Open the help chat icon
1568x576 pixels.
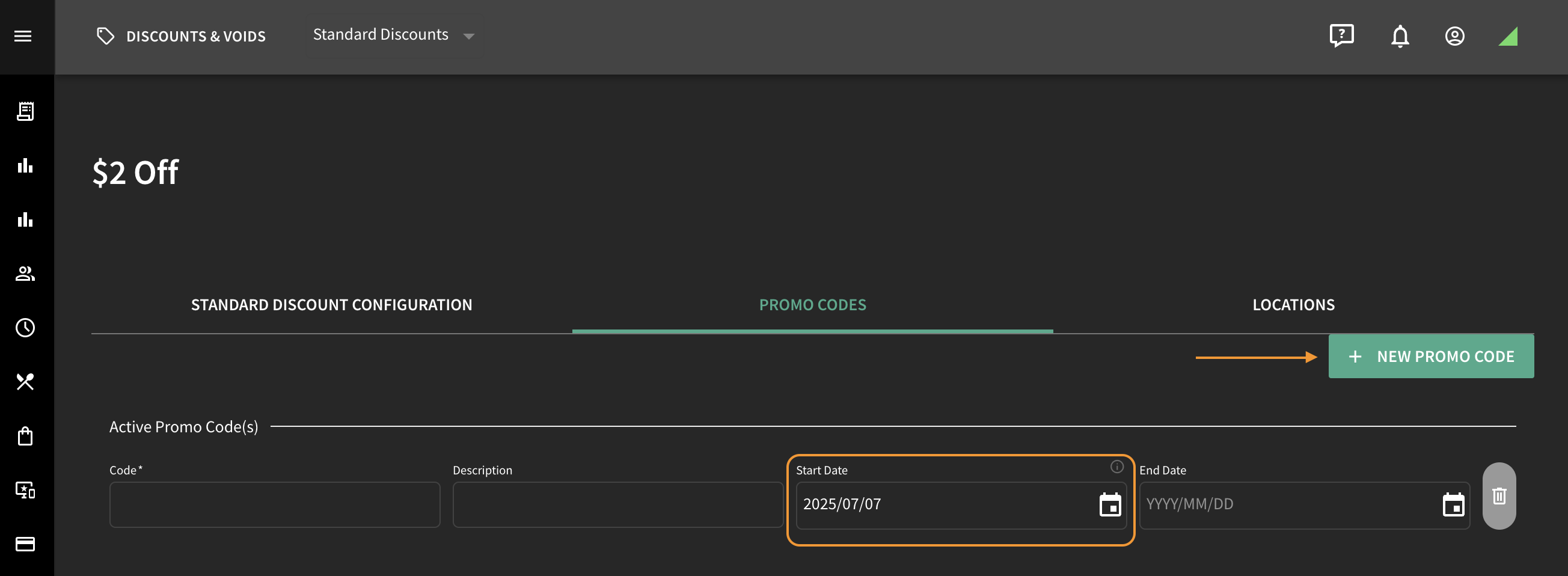1341,36
